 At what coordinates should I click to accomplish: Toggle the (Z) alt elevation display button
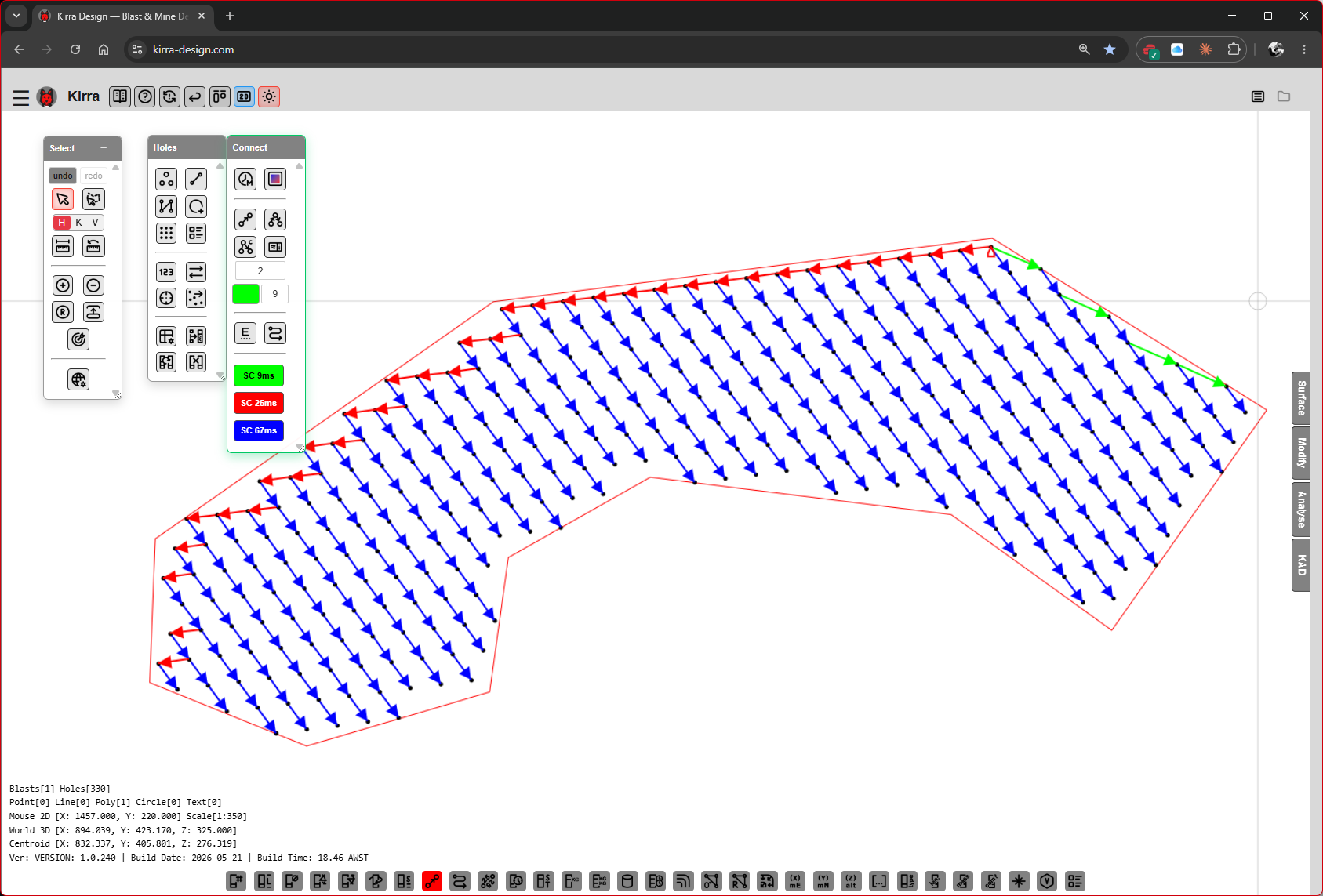click(851, 881)
